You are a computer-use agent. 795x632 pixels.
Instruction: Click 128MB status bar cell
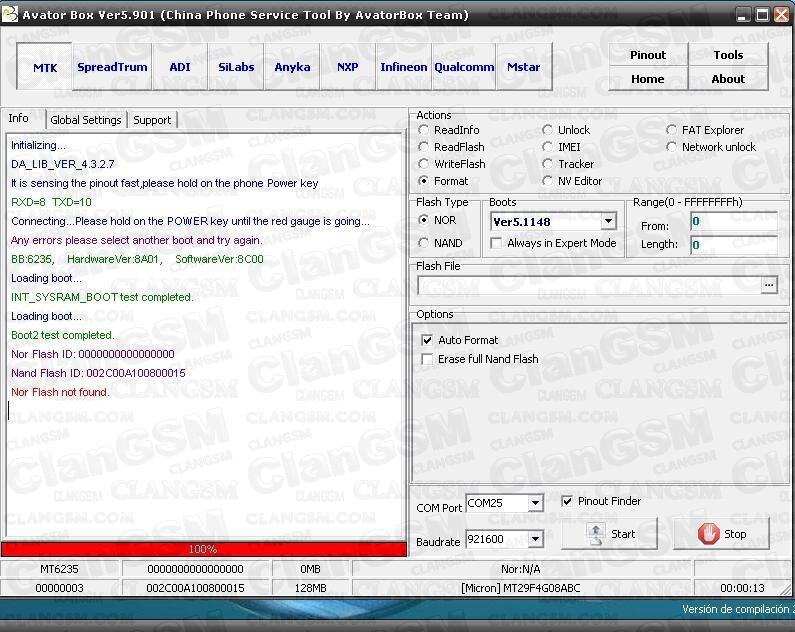pos(310,588)
